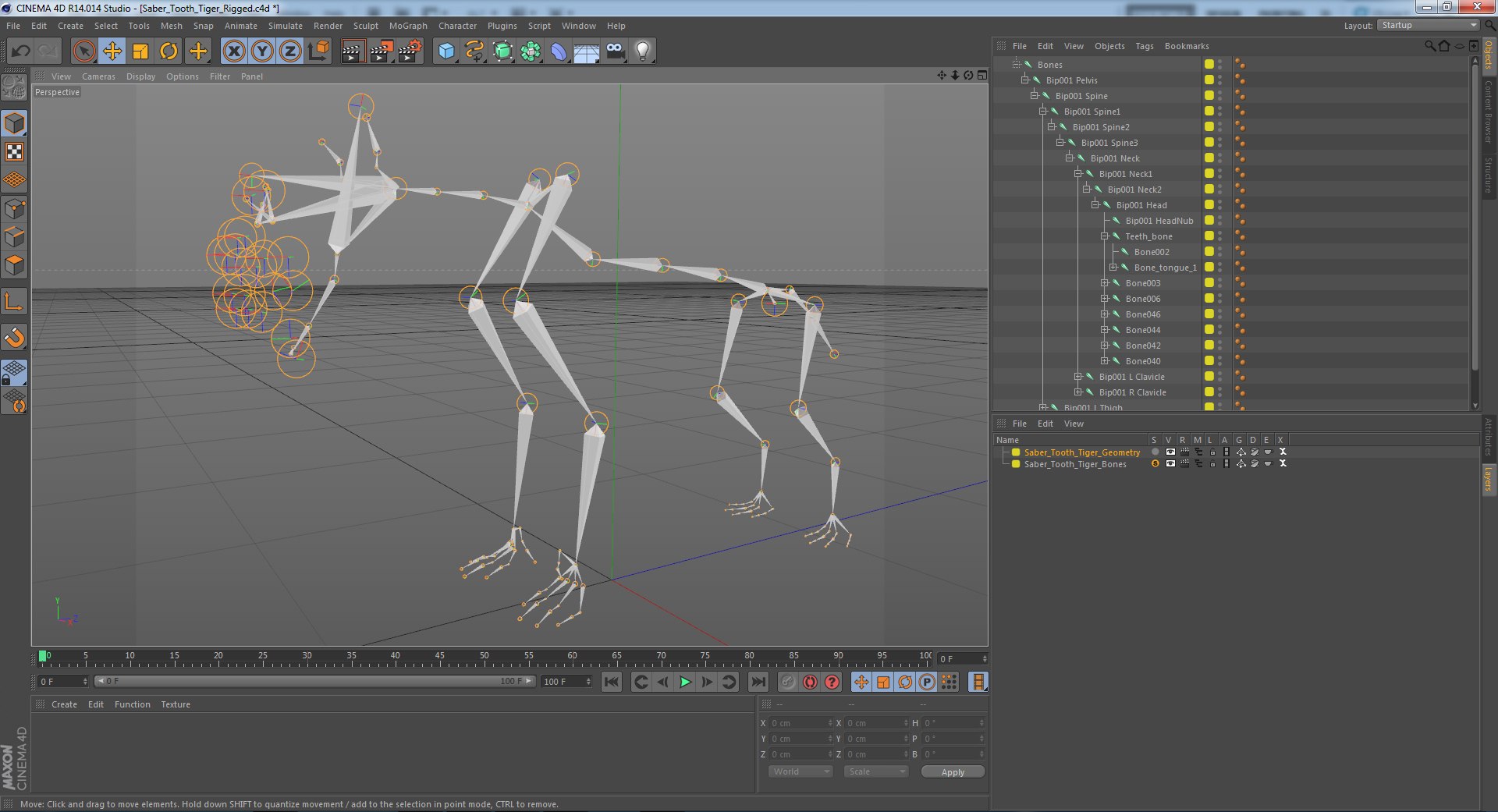This screenshot has height=812, width=1498.
Task: Toggle visibility of Saber_Tooth_Tiger_Geometry layer
Action: click(1170, 452)
